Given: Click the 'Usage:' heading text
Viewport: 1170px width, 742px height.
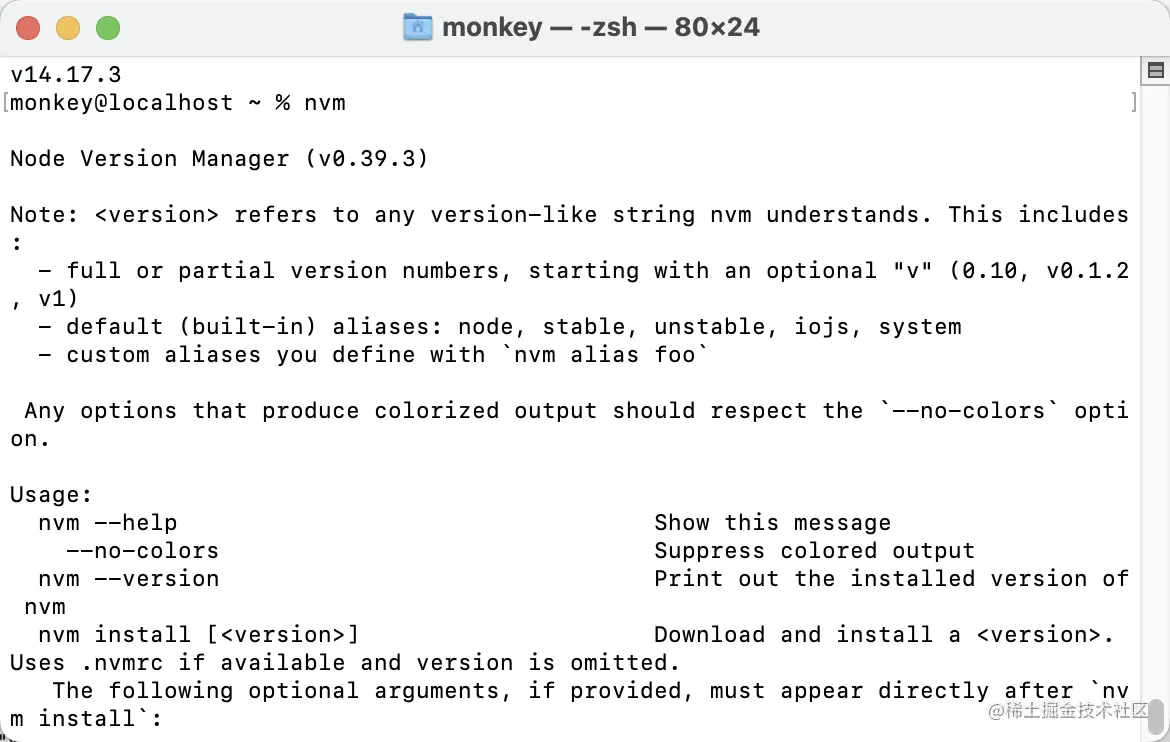Looking at the screenshot, I should 51,495.
